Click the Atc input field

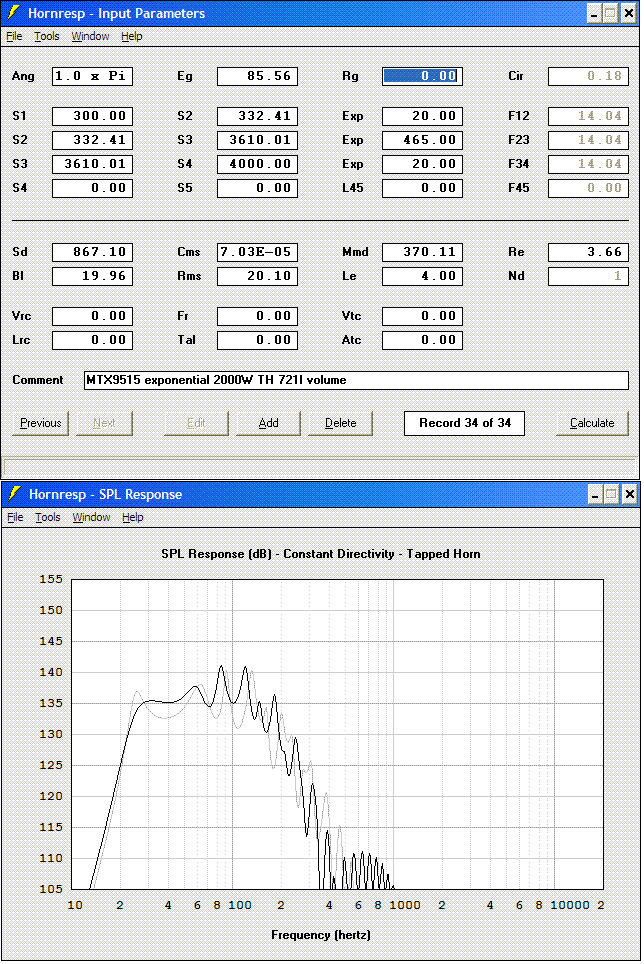(x=422, y=340)
